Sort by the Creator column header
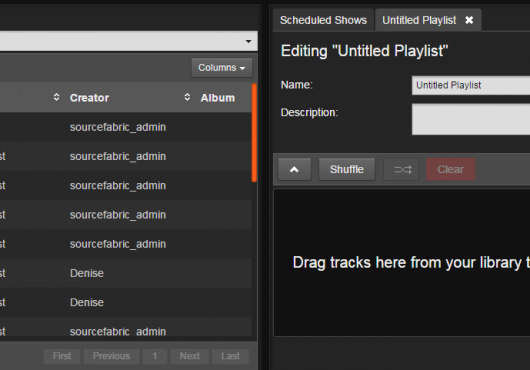530x370 pixels. point(89,98)
